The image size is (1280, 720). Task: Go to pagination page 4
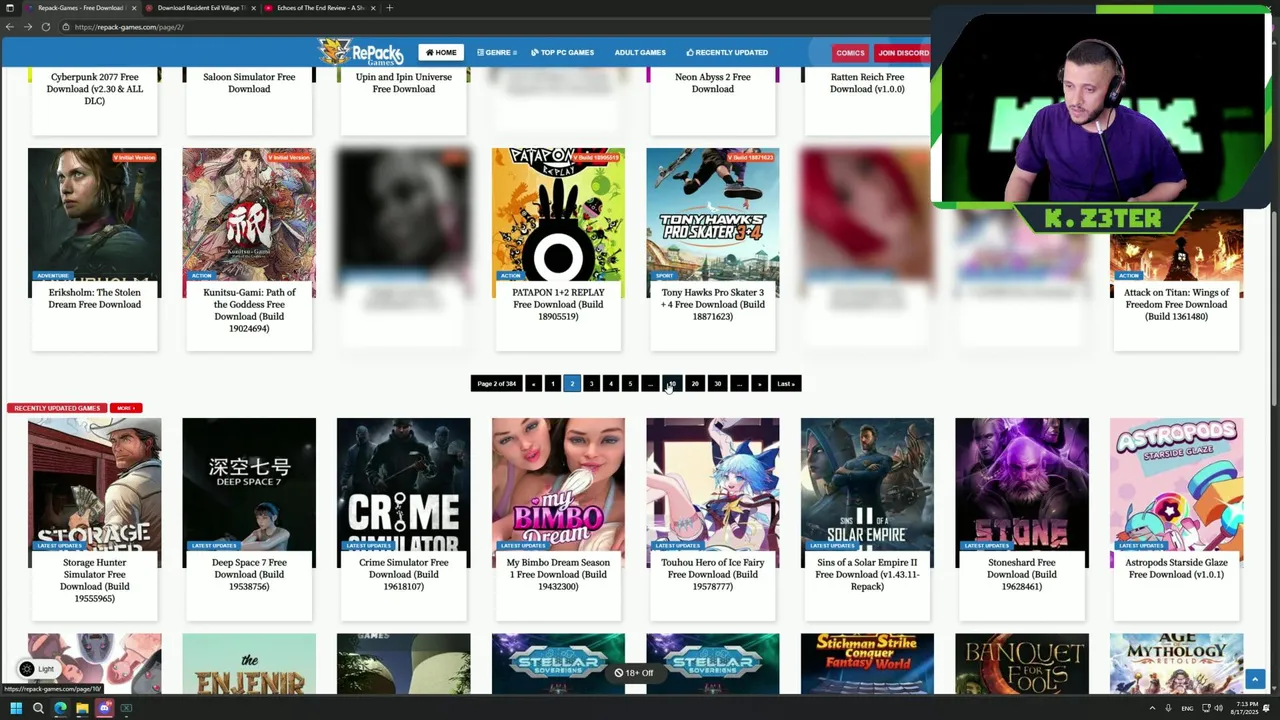(611, 383)
